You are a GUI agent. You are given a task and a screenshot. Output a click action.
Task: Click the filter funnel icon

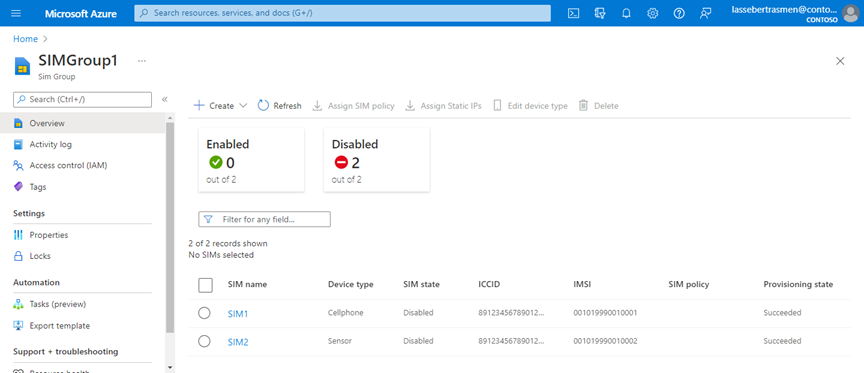[x=208, y=219]
